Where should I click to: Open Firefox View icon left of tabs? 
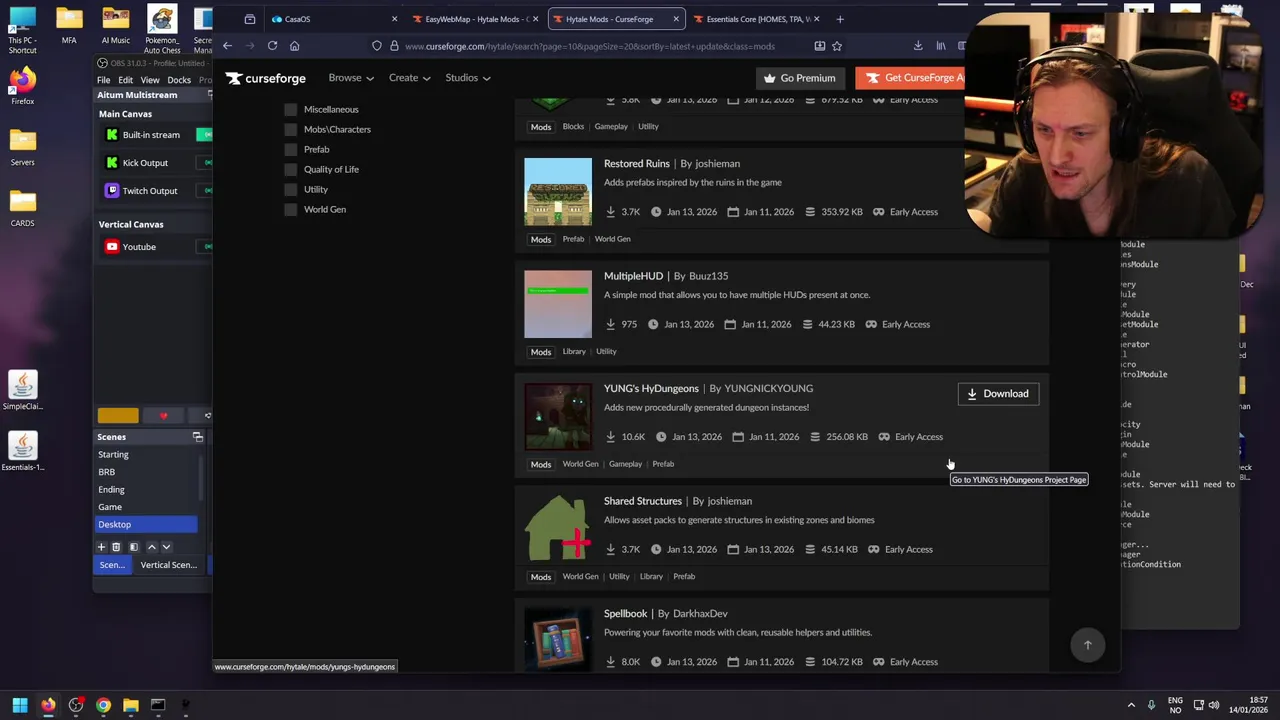point(250,19)
